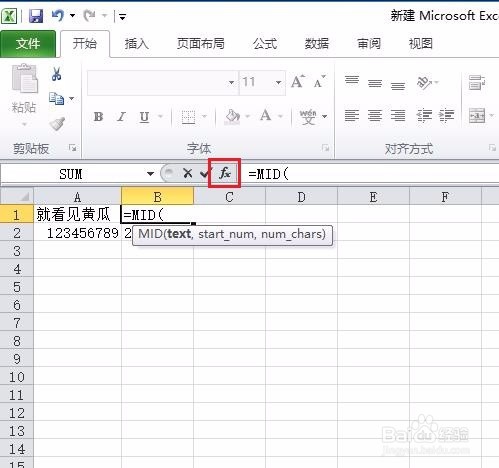Click cell A2 containing 123456789
Viewport: 499px width, 468px height.
[77, 233]
